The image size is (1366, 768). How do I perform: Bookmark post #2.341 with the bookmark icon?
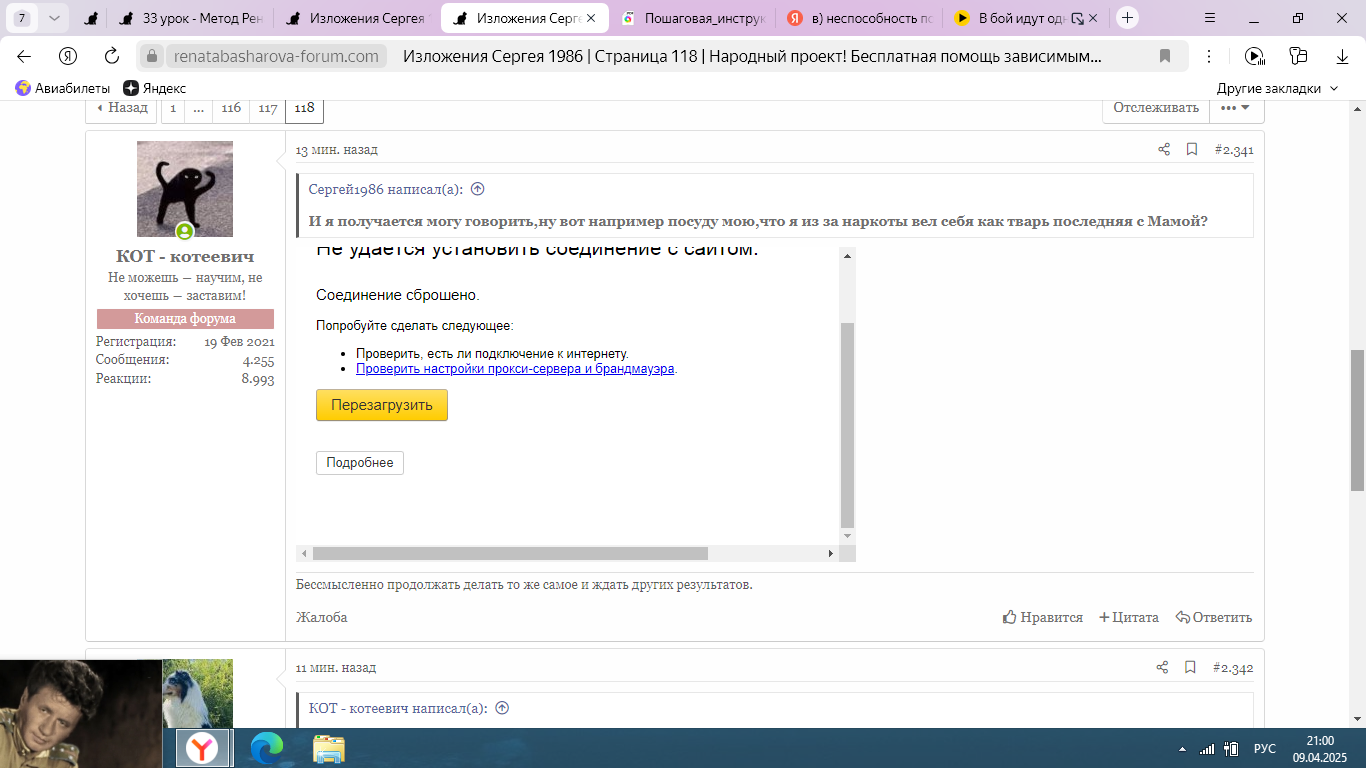tap(1192, 150)
